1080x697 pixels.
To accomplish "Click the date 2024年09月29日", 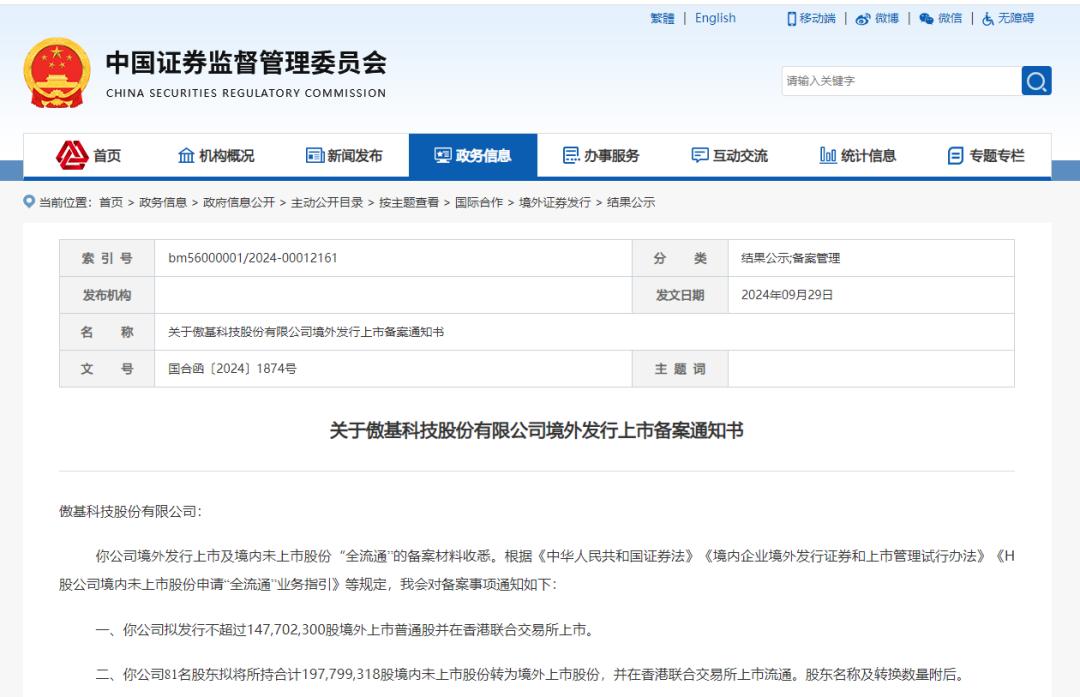I will click(787, 295).
